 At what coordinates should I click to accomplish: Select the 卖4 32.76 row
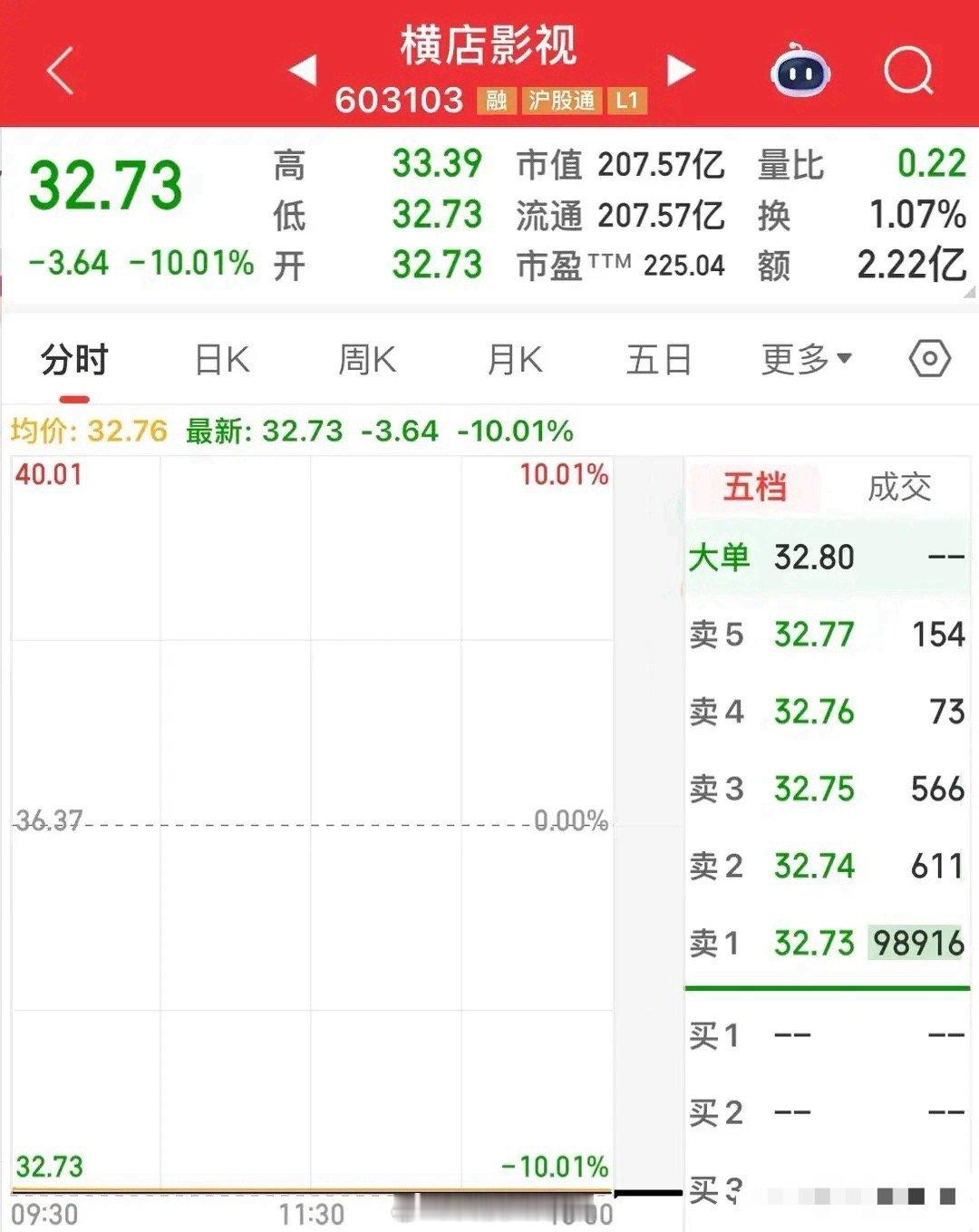coord(828,712)
